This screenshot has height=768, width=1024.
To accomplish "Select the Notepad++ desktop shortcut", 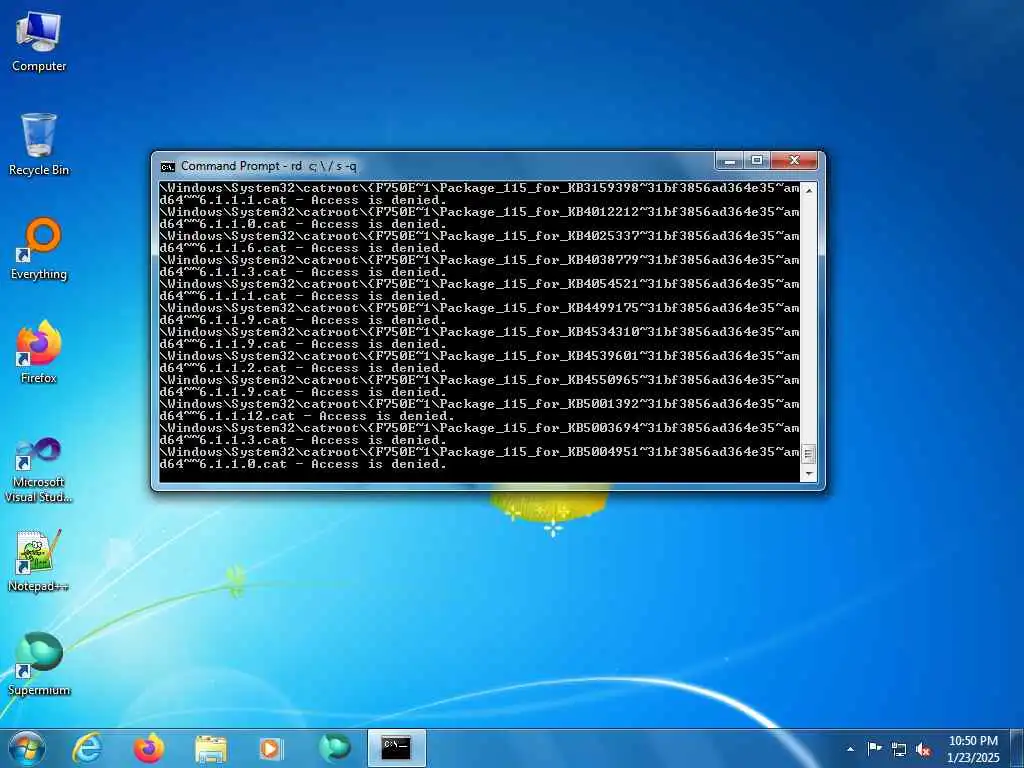I will coord(39,562).
